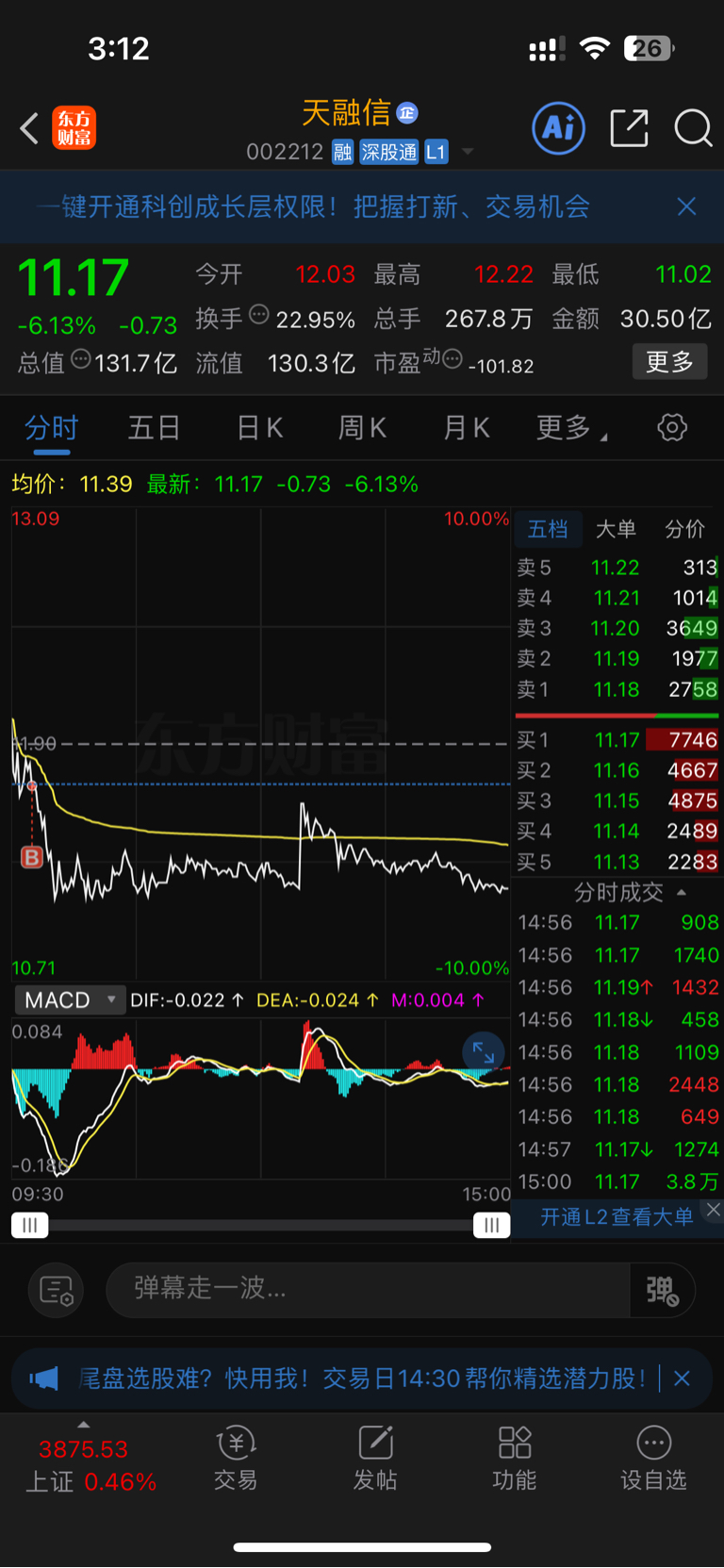This screenshot has width=724, height=1568.
Task: Tap the info icon next to 换手
Action: pos(258,316)
